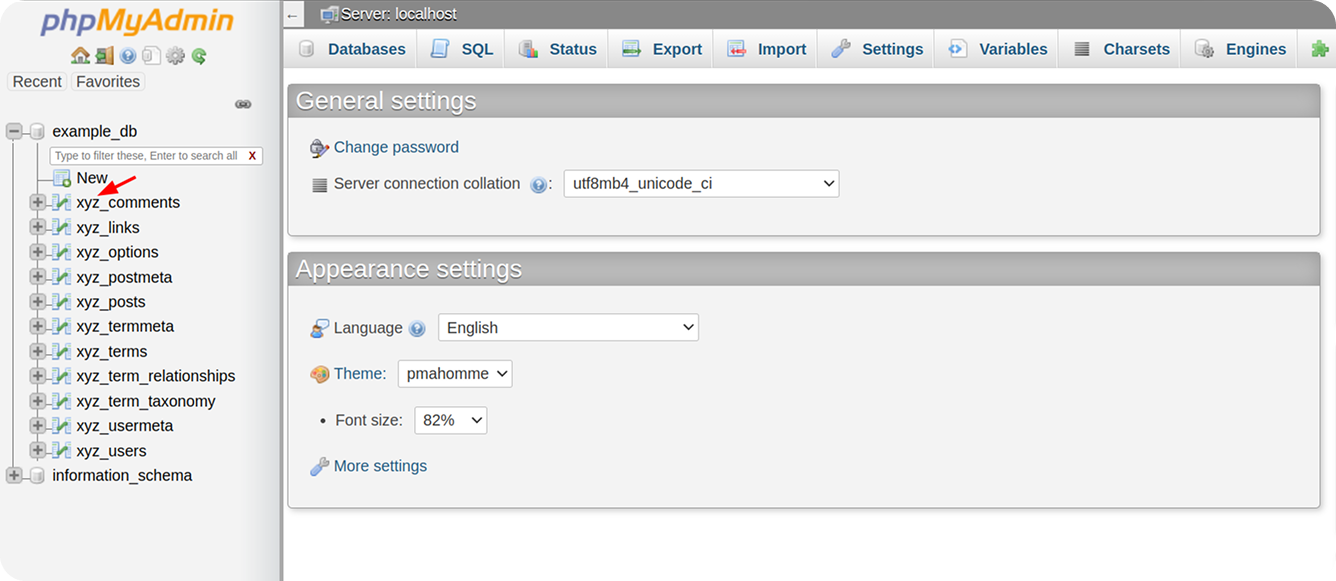This screenshot has height=581, width=1336.
Task: Expand the xyz_links table node
Action: (x=38, y=227)
